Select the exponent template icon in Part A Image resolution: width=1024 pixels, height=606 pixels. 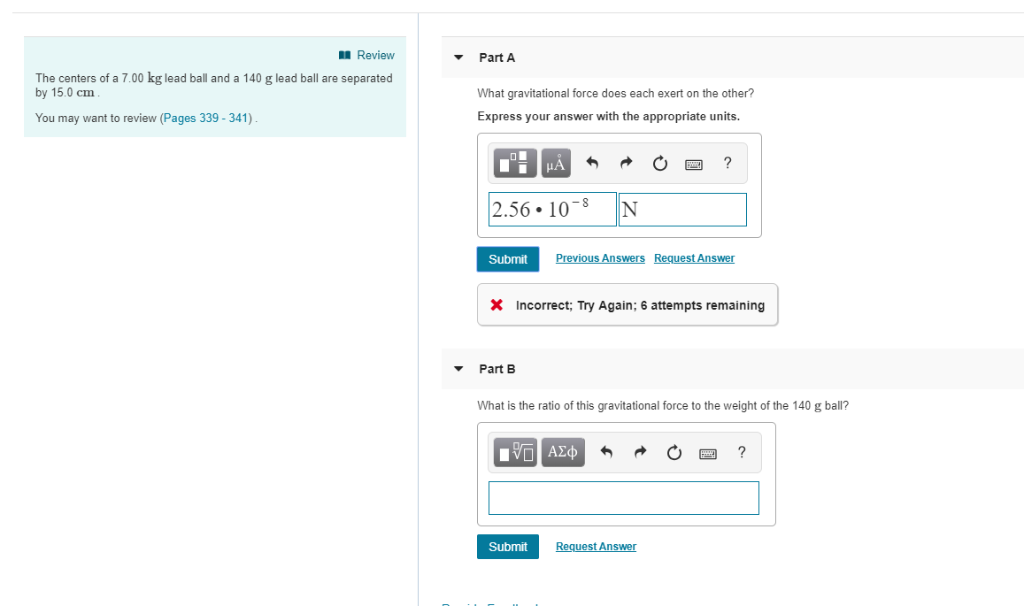514,163
